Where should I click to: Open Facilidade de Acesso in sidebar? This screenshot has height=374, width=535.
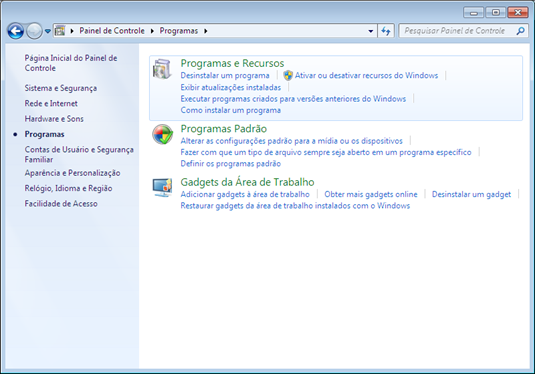tap(61, 204)
